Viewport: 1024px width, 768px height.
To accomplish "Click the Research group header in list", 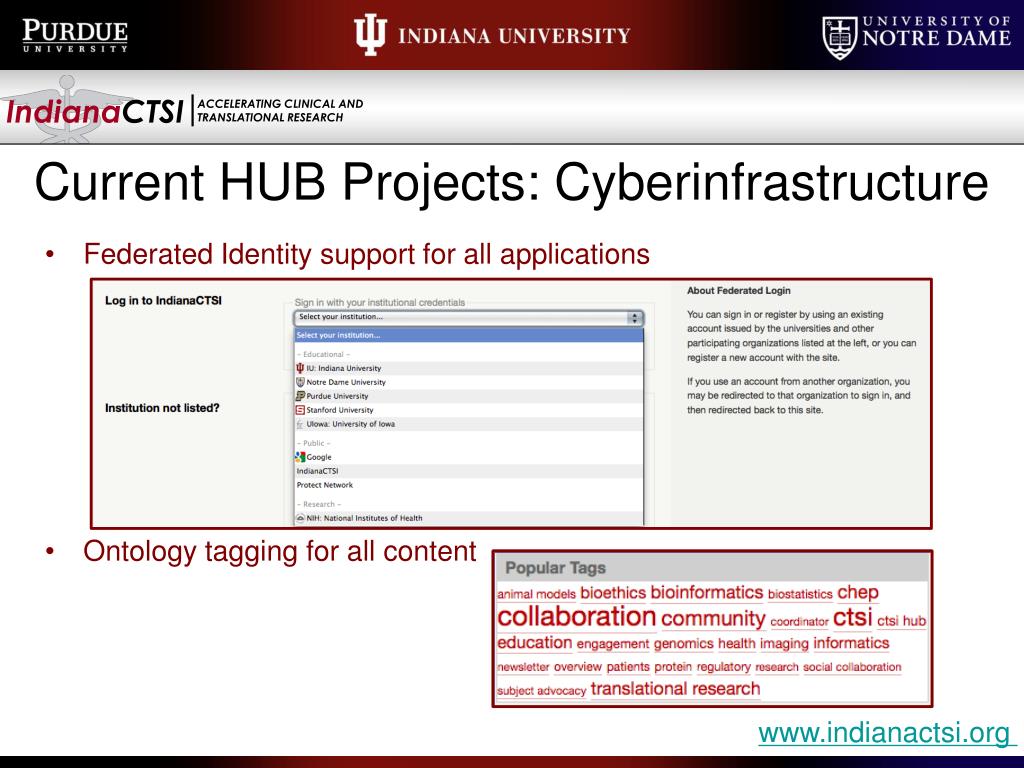I will coord(319,504).
